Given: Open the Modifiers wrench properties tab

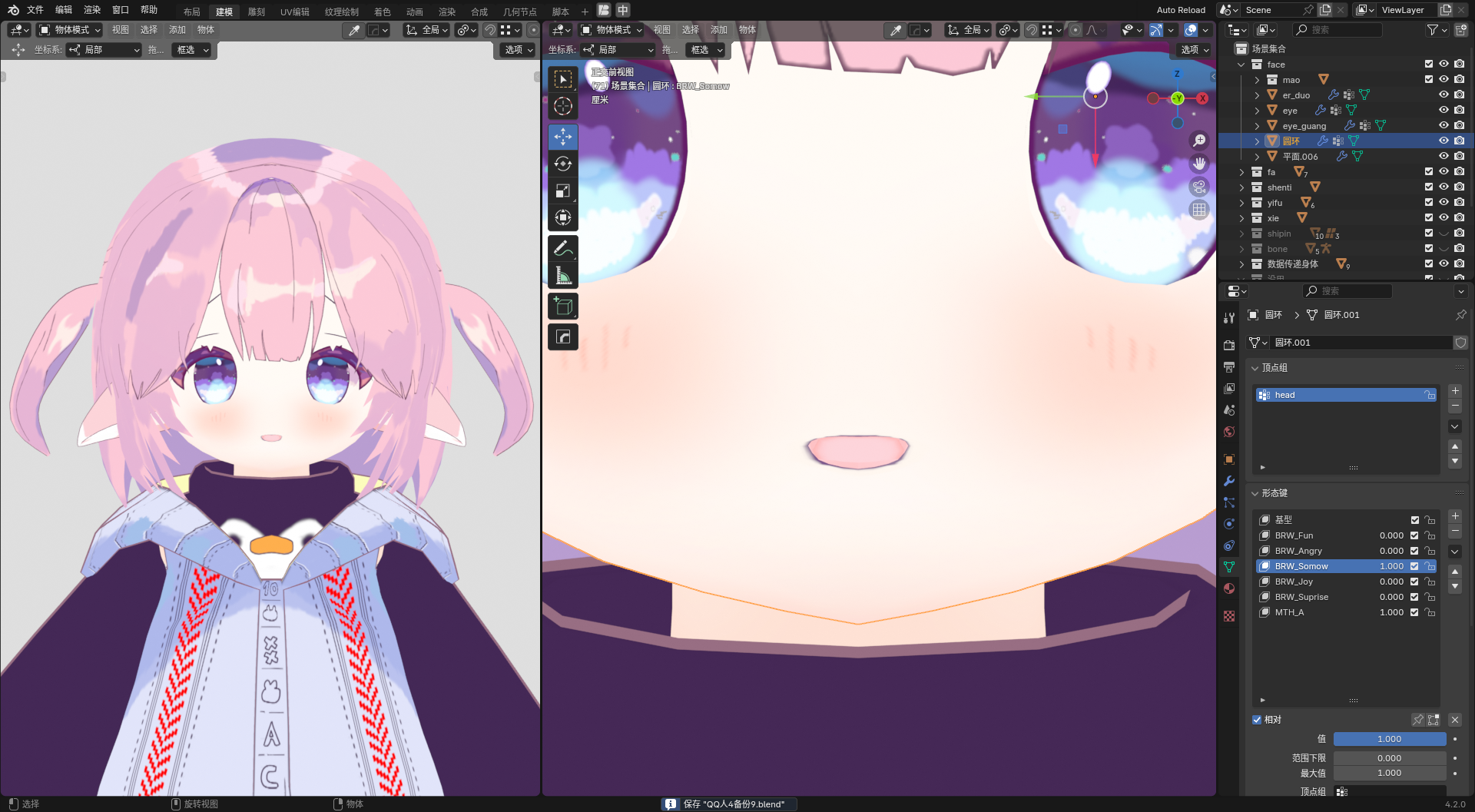Looking at the screenshot, I should [x=1229, y=481].
